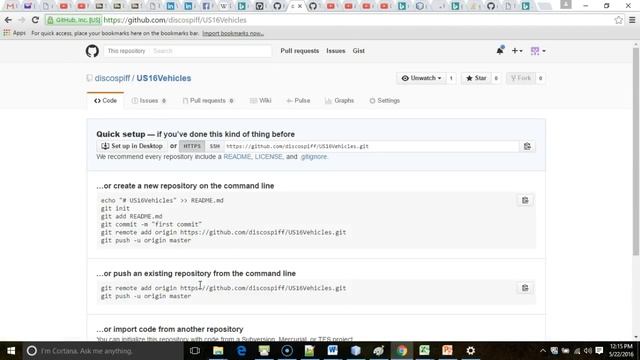Open the plus create-new dropdown
Viewport: 640px width, 360px height.
pos(517,51)
